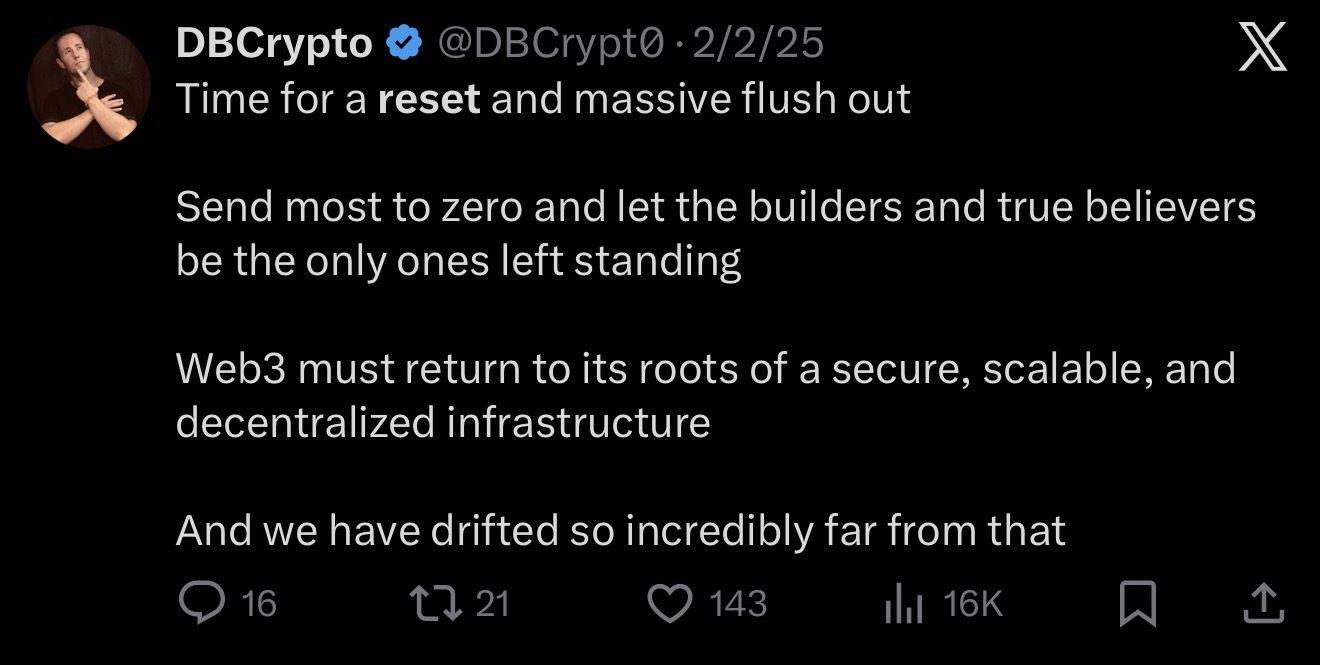Bookmark this DBCrypto post
The height and width of the screenshot is (665, 1320).
(x=1137, y=604)
